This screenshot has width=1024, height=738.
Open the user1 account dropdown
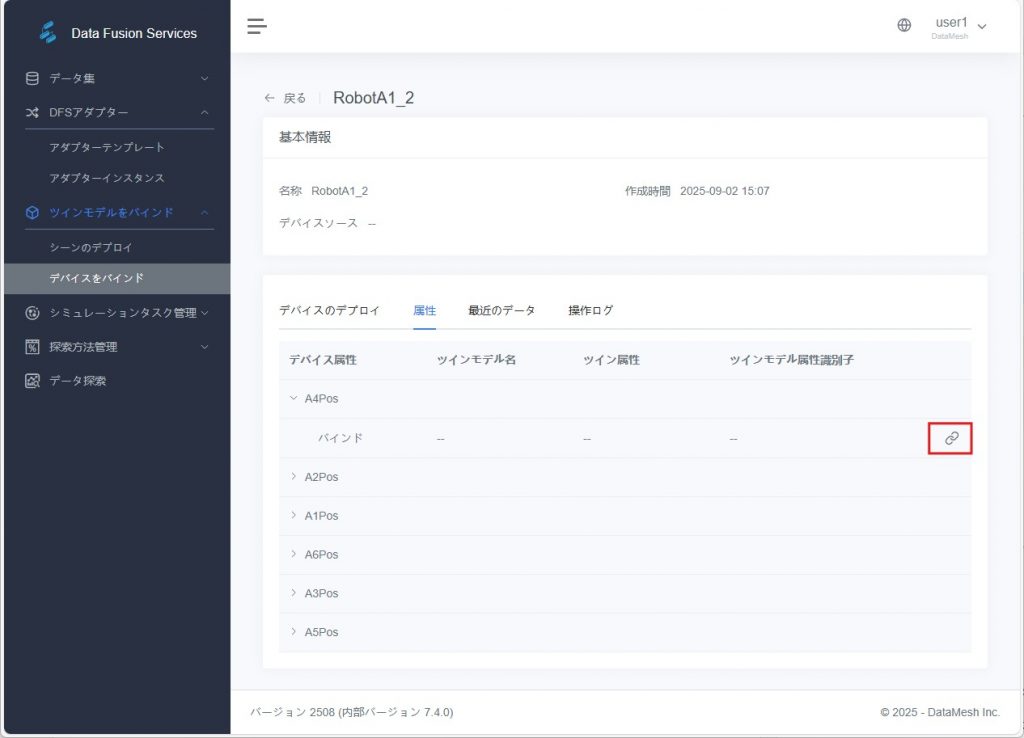pos(960,26)
